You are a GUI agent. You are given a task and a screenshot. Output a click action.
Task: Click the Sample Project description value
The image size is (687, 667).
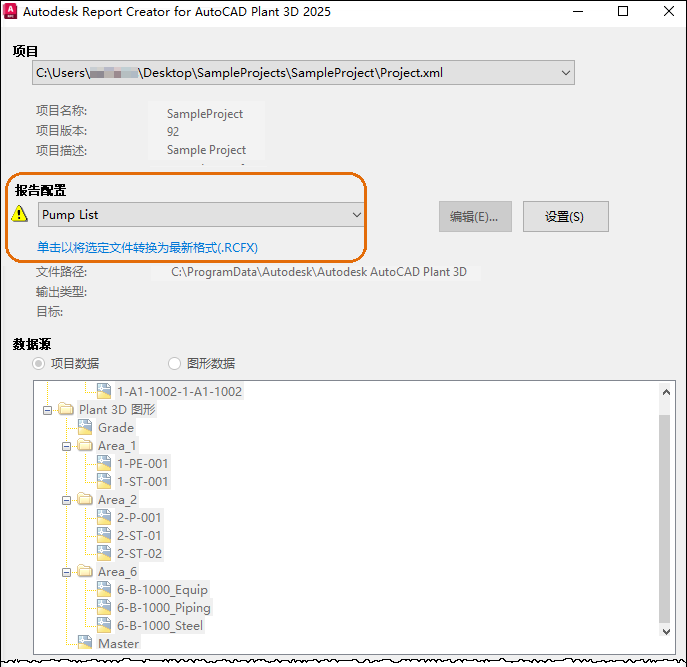point(206,150)
